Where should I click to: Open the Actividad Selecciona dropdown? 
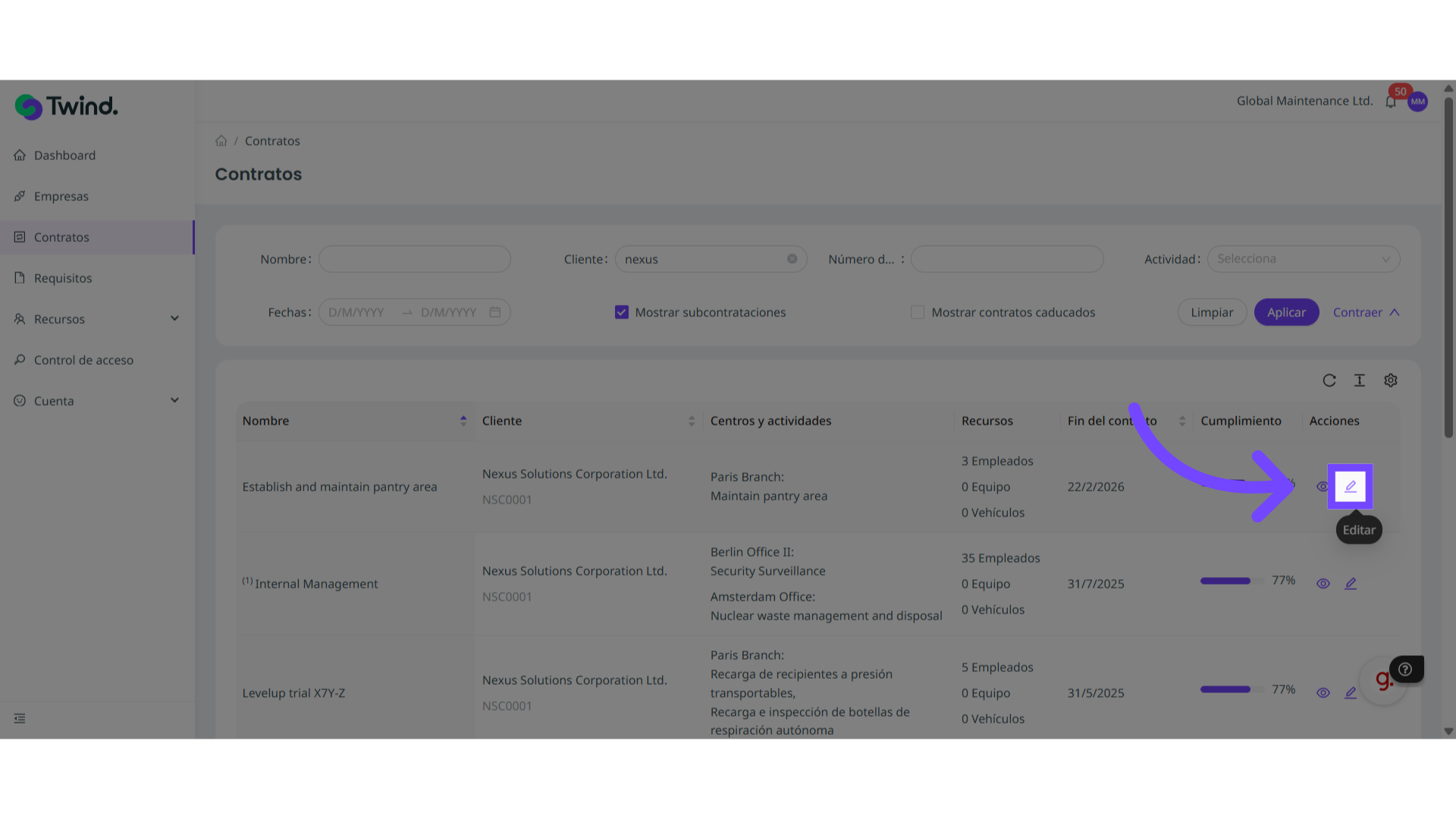[1303, 259]
